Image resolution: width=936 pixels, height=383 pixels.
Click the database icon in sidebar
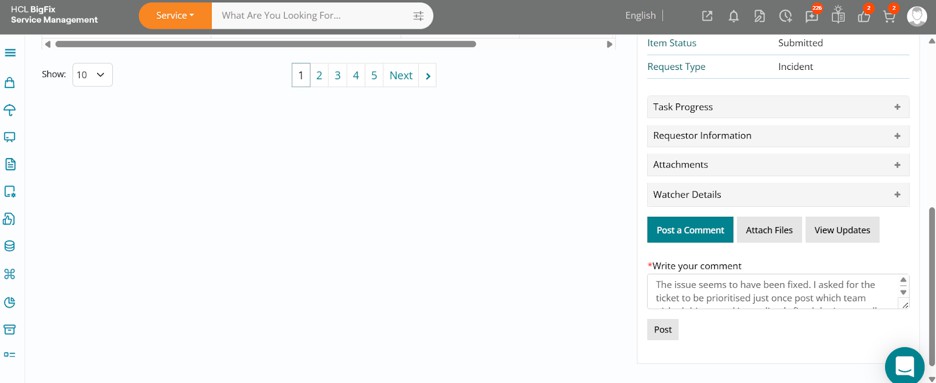pyautogui.click(x=10, y=246)
